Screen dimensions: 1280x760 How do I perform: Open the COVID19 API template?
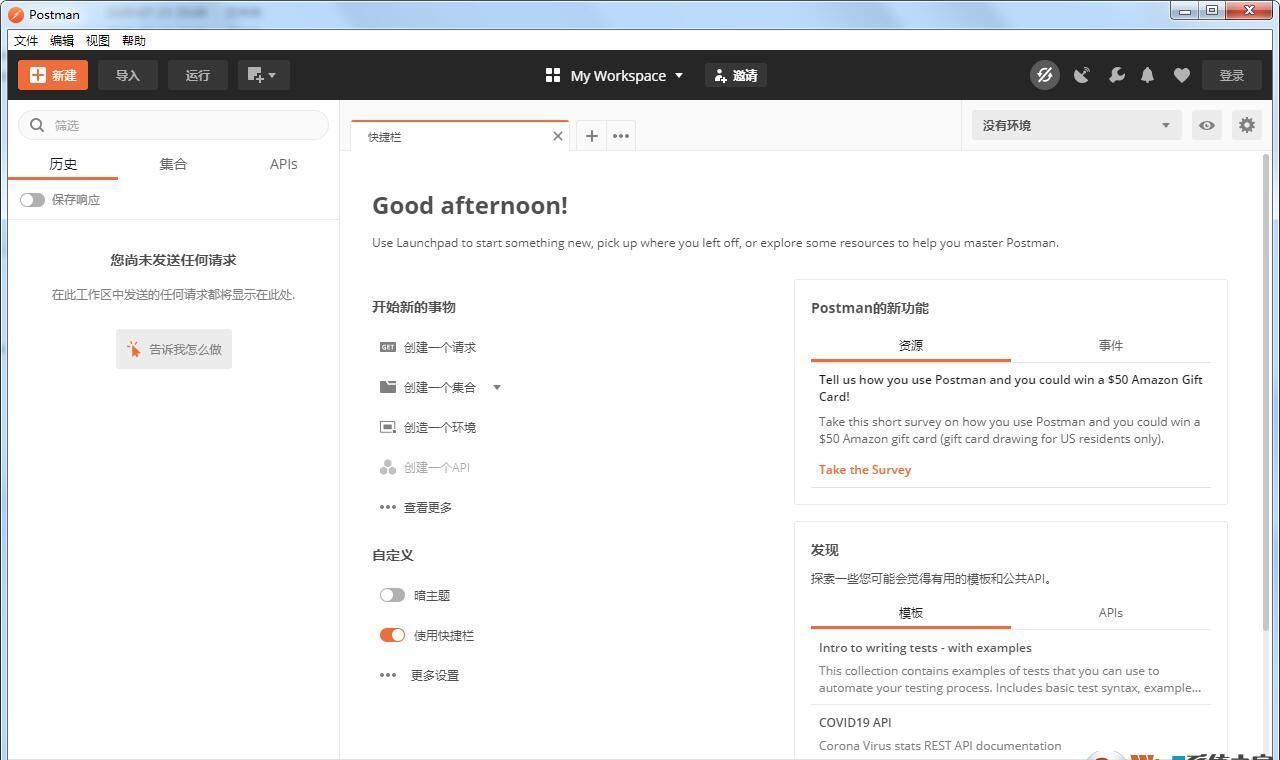click(x=855, y=722)
